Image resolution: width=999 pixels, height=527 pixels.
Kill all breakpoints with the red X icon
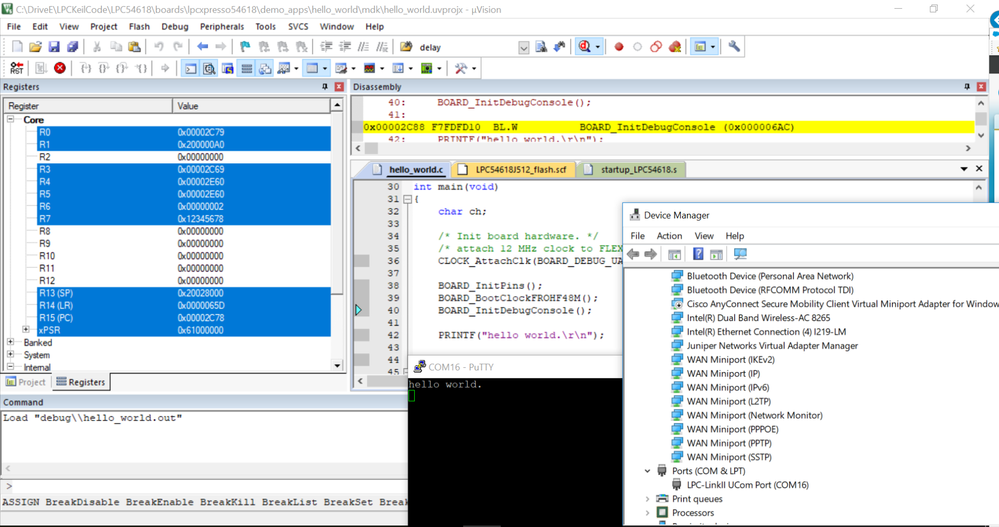[675, 47]
